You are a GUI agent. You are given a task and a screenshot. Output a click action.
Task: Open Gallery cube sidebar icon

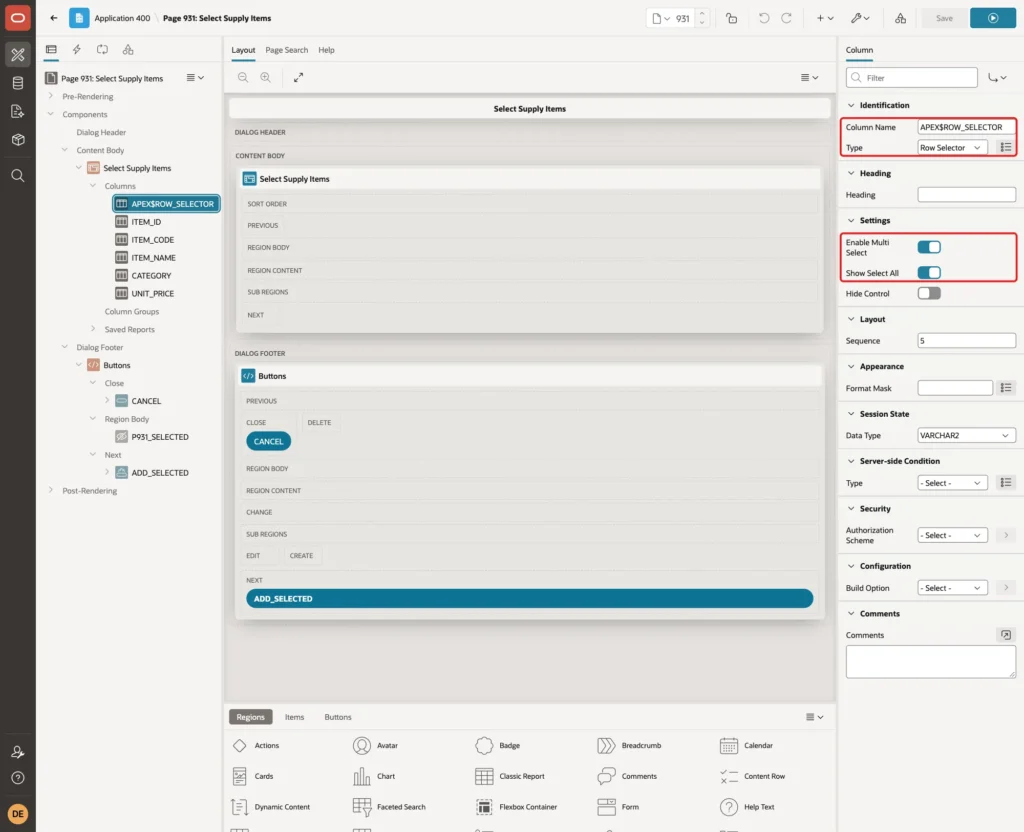(18, 139)
